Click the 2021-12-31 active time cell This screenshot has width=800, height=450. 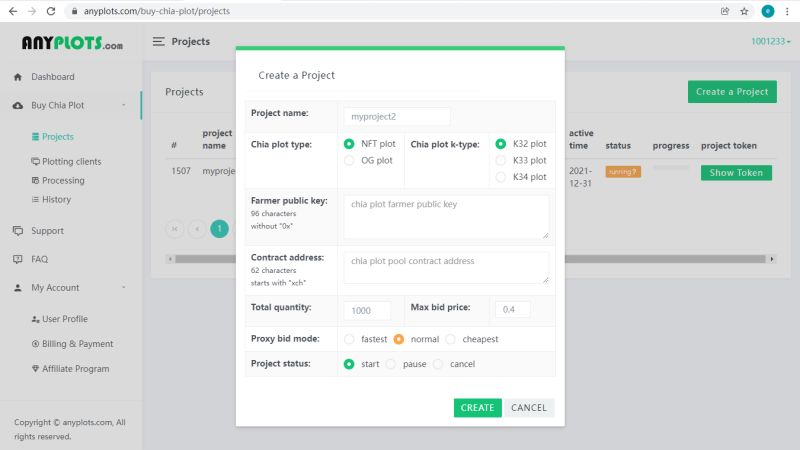[581, 177]
